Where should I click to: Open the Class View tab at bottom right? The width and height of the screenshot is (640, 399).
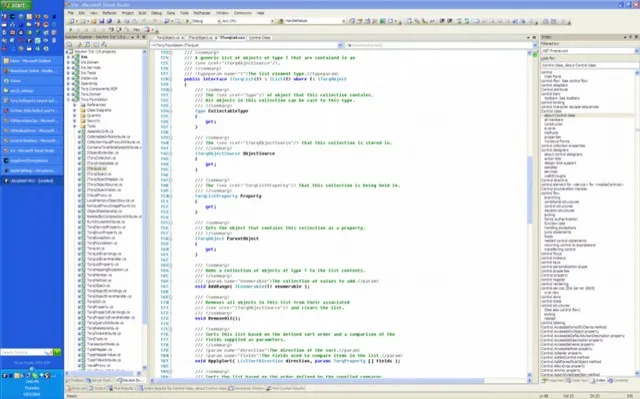point(576,381)
